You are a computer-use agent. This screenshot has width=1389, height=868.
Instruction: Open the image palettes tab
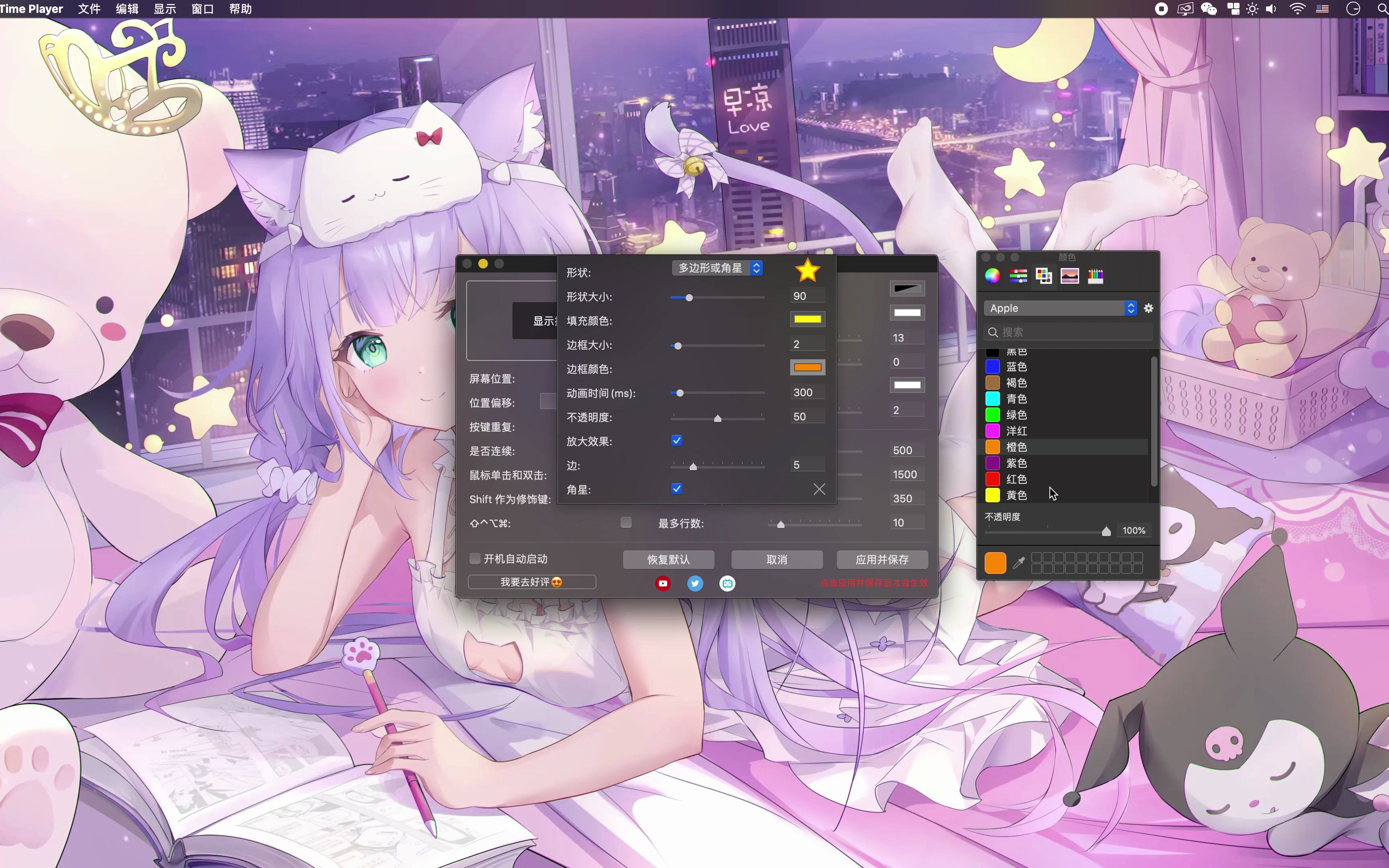[x=1069, y=276]
